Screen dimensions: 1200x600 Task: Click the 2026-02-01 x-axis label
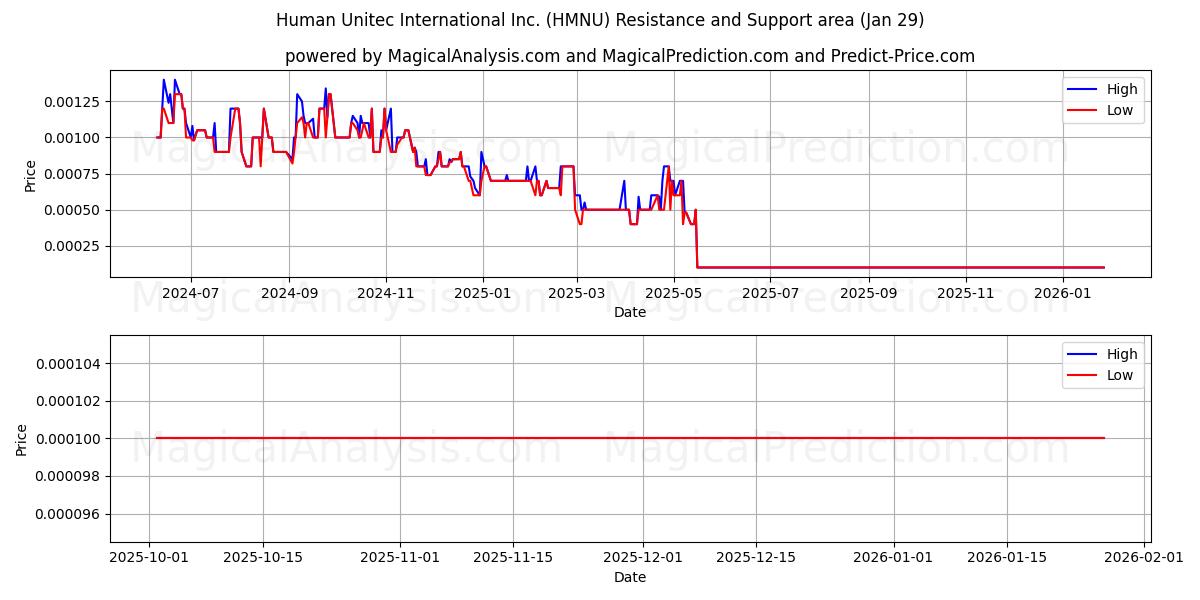pyautogui.click(x=1143, y=559)
